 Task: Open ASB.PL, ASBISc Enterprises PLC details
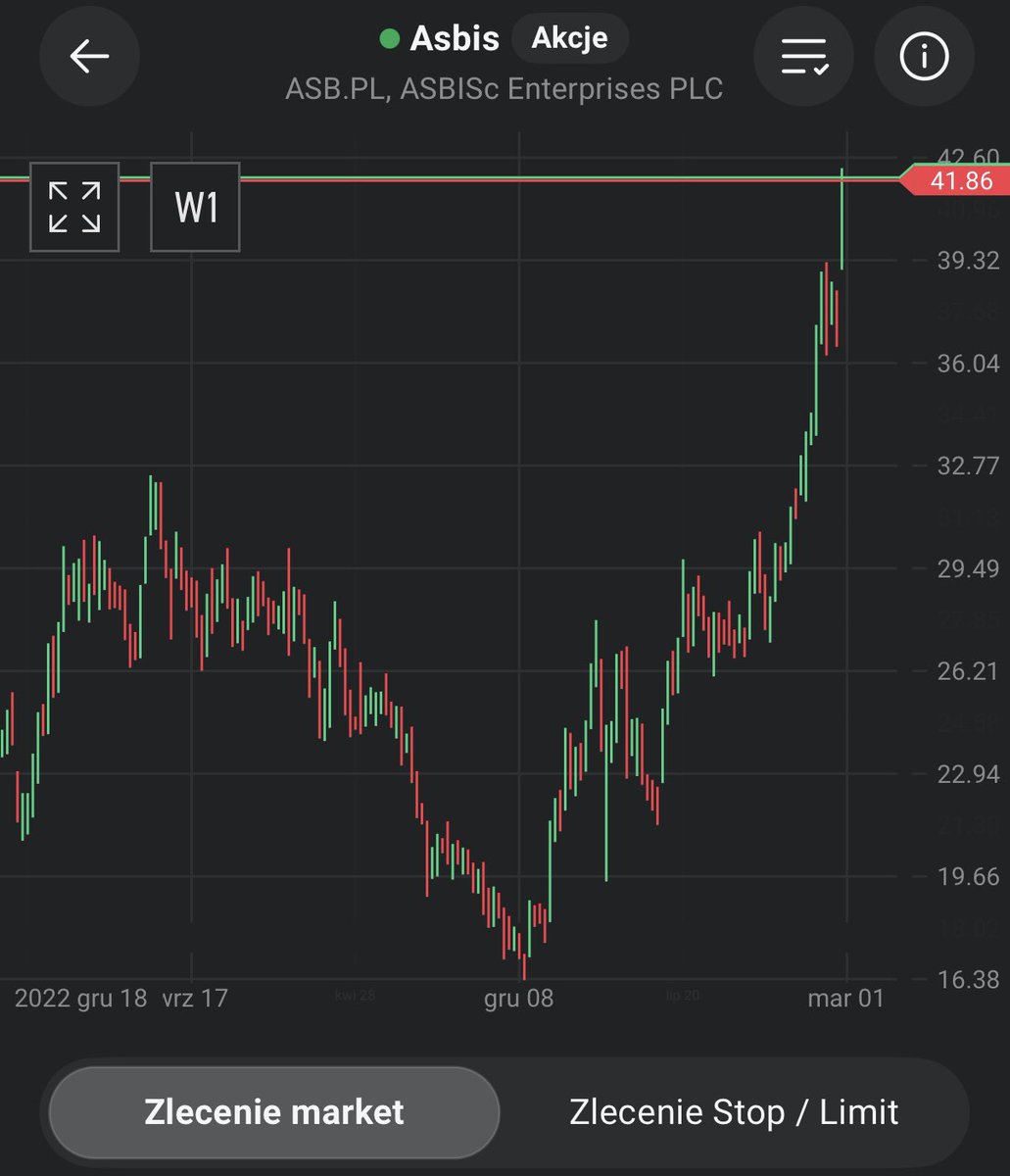(505, 89)
